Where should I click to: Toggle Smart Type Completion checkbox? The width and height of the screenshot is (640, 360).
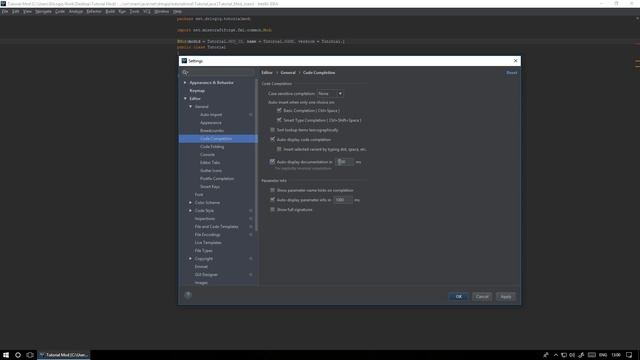tap(279, 120)
